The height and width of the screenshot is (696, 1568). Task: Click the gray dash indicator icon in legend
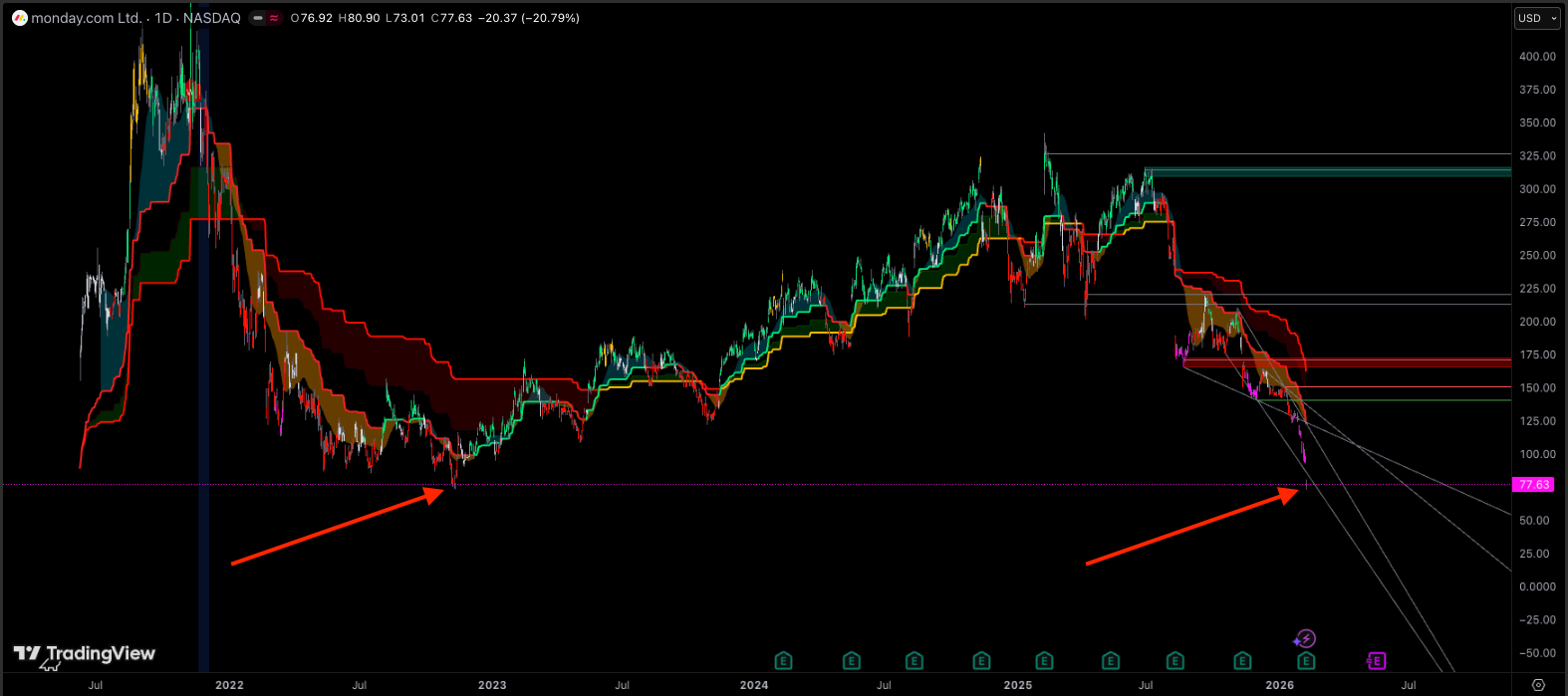(x=257, y=18)
